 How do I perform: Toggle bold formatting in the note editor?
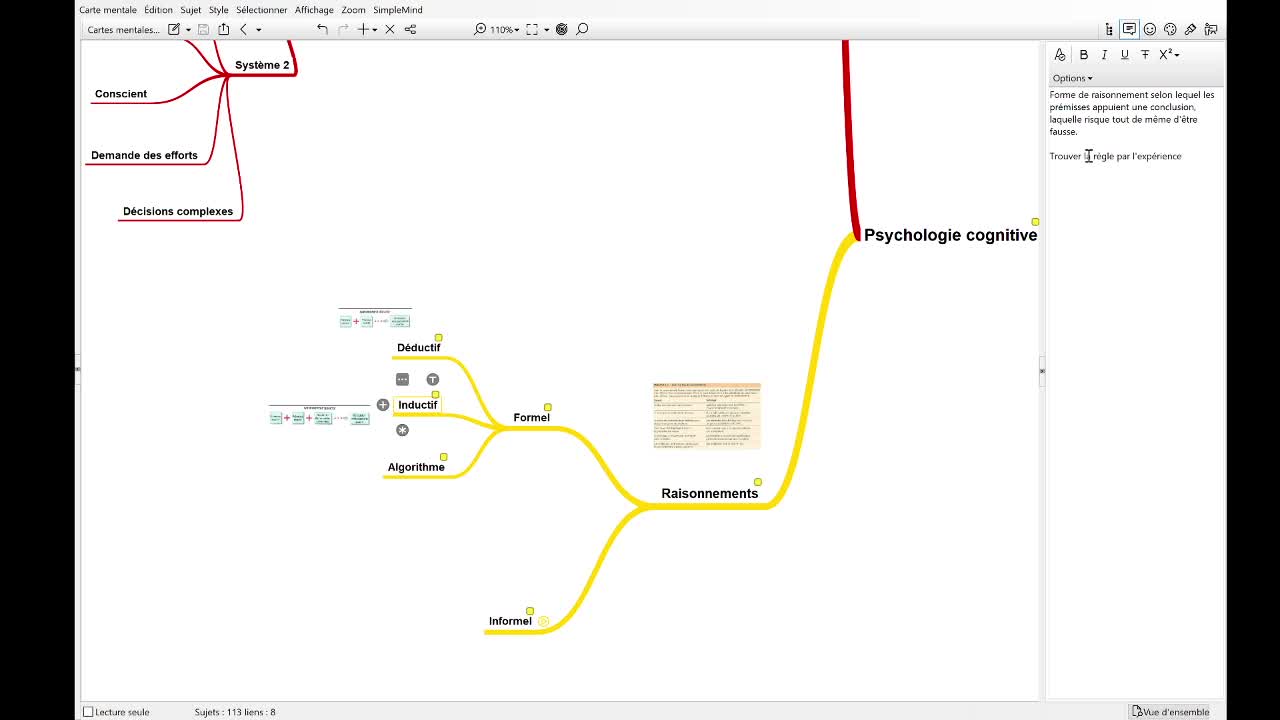[1083, 55]
